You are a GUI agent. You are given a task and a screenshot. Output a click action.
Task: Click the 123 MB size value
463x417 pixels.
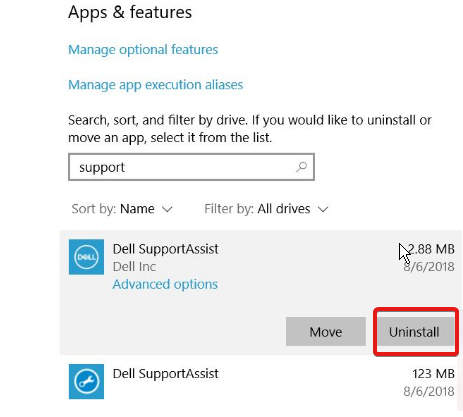[x=433, y=374]
